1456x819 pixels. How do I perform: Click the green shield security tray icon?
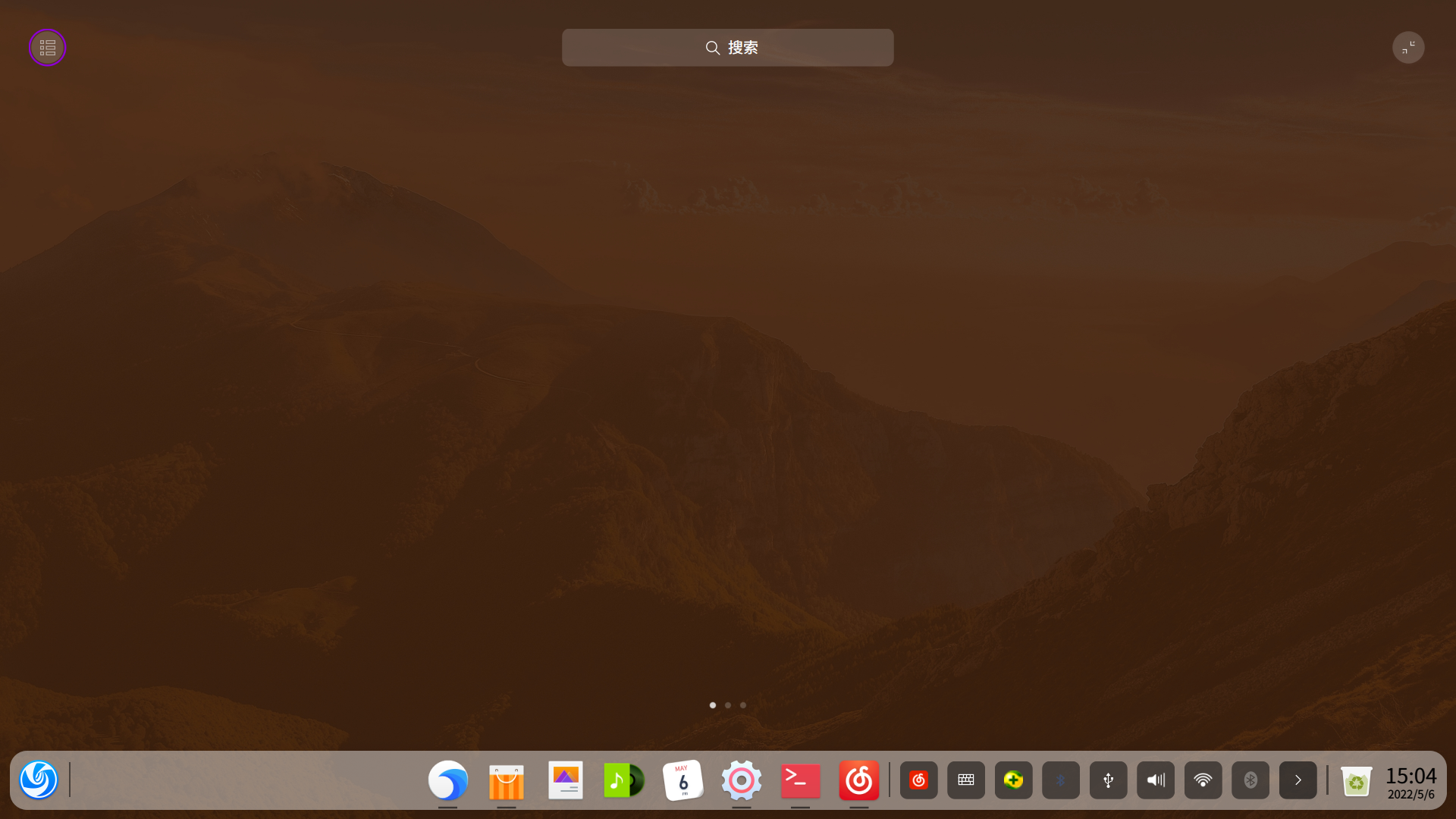coord(1014,780)
